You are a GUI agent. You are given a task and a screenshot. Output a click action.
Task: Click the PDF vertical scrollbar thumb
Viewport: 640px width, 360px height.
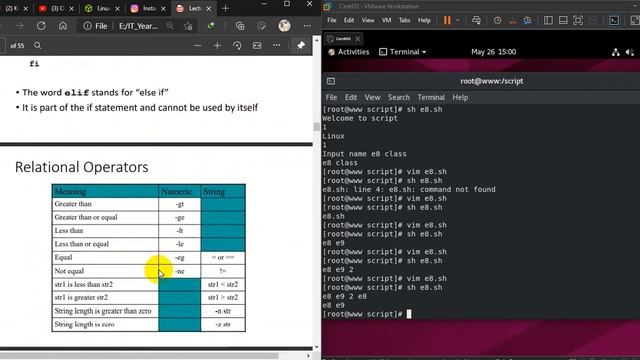[316, 127]
